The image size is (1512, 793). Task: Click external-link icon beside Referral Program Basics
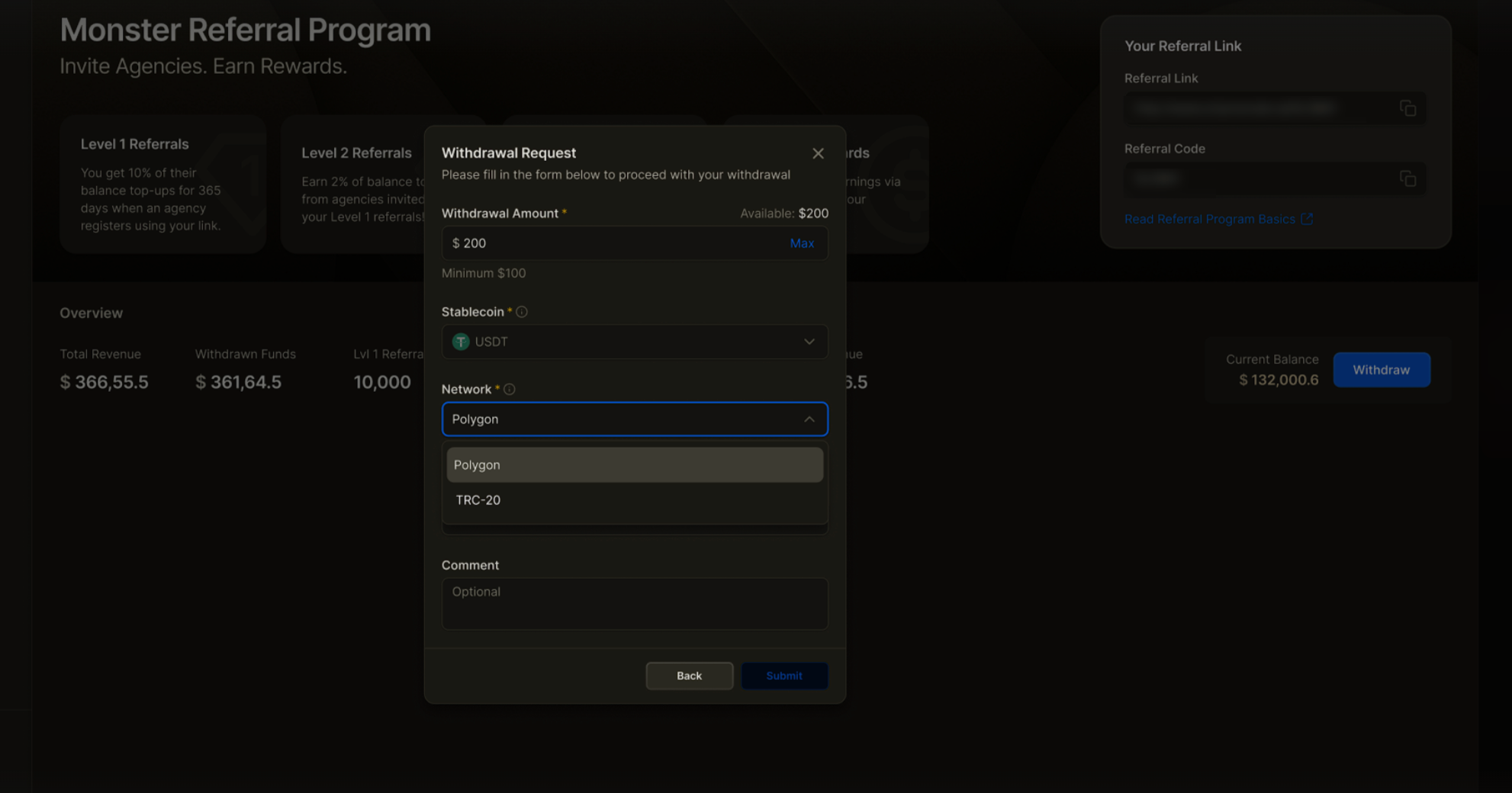pyautogui.click(x=1307, y=219)
